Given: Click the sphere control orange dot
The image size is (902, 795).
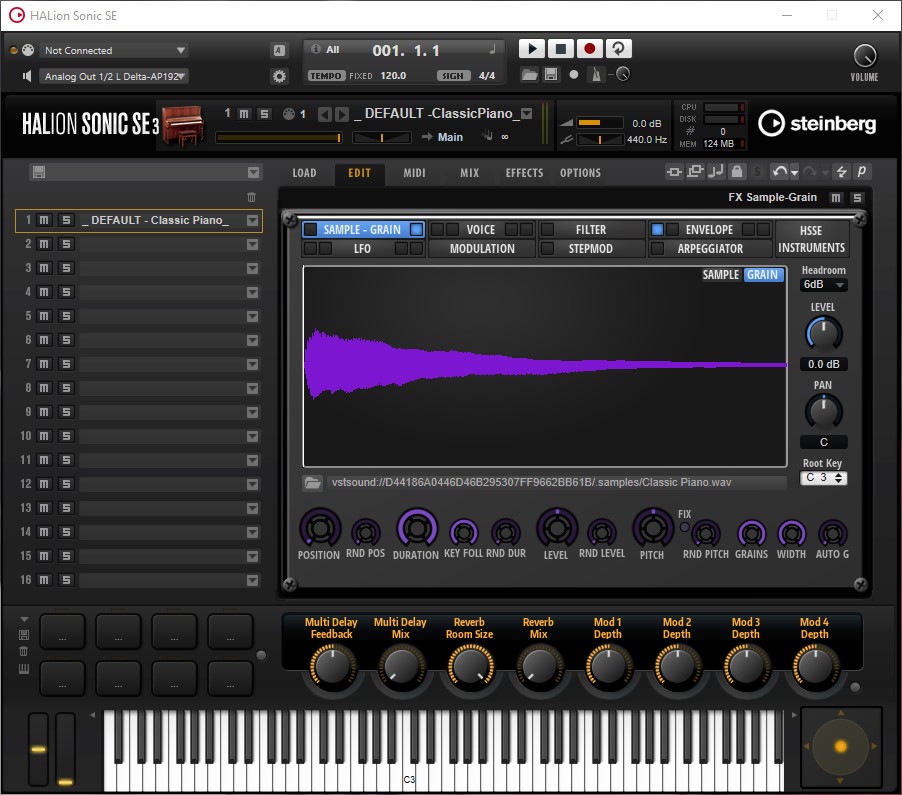Looking at the screenshot, I should click(x=840, y=747).
